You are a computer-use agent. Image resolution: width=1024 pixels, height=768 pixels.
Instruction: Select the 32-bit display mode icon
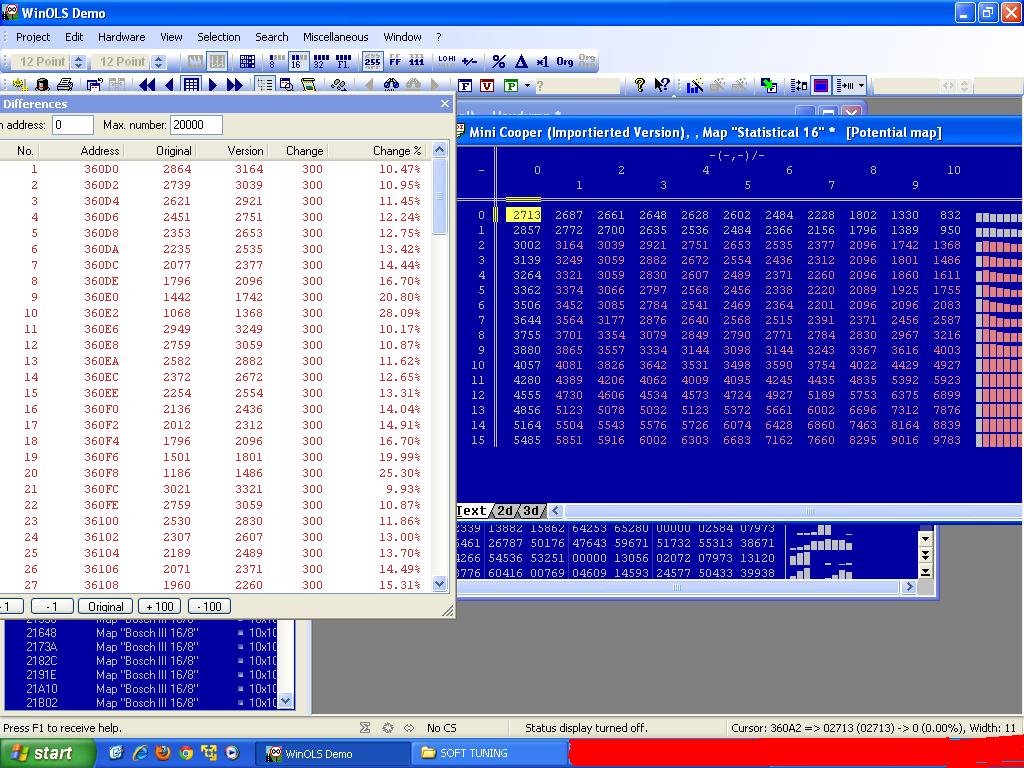(321, 61)
